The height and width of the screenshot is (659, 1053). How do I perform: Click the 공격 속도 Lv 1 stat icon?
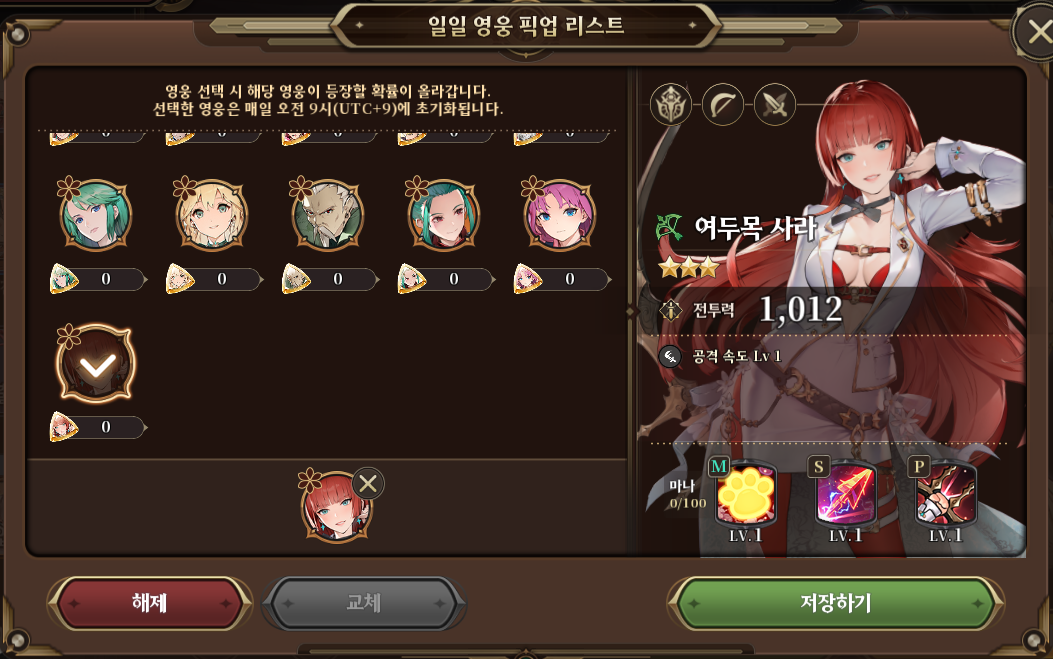click(x=670, y=356)
